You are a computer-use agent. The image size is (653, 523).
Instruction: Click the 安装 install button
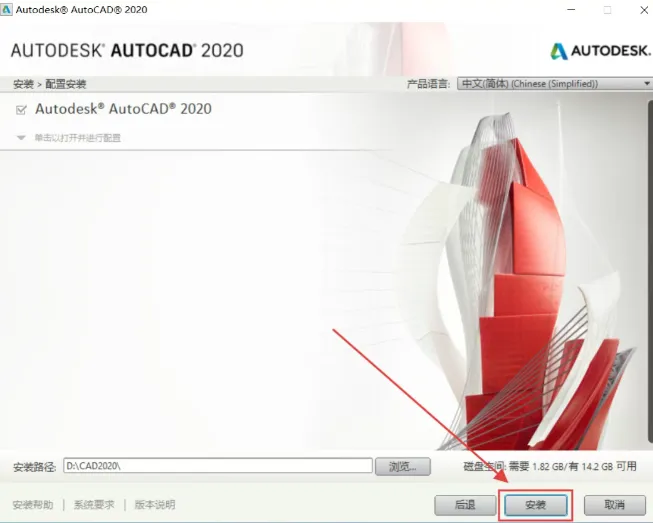pos(536,505)
